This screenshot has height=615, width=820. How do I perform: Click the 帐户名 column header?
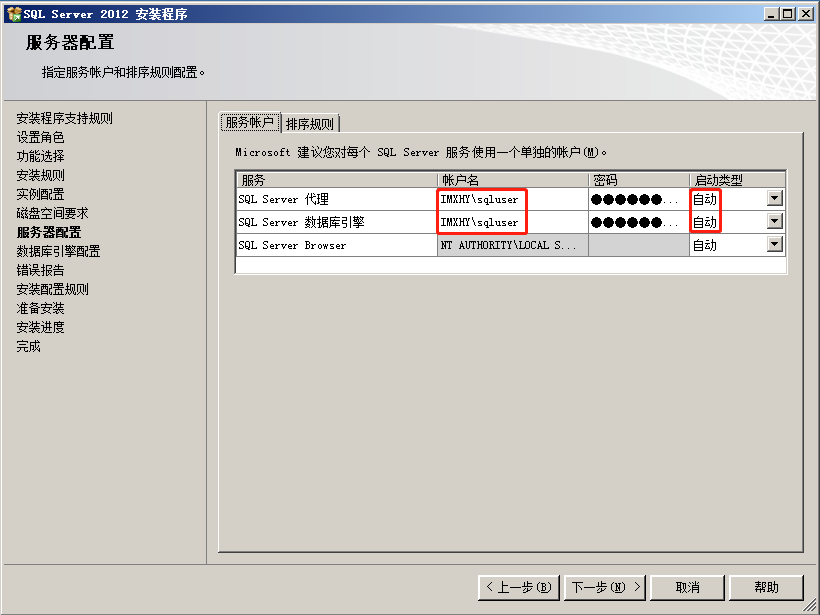point(512,180)
